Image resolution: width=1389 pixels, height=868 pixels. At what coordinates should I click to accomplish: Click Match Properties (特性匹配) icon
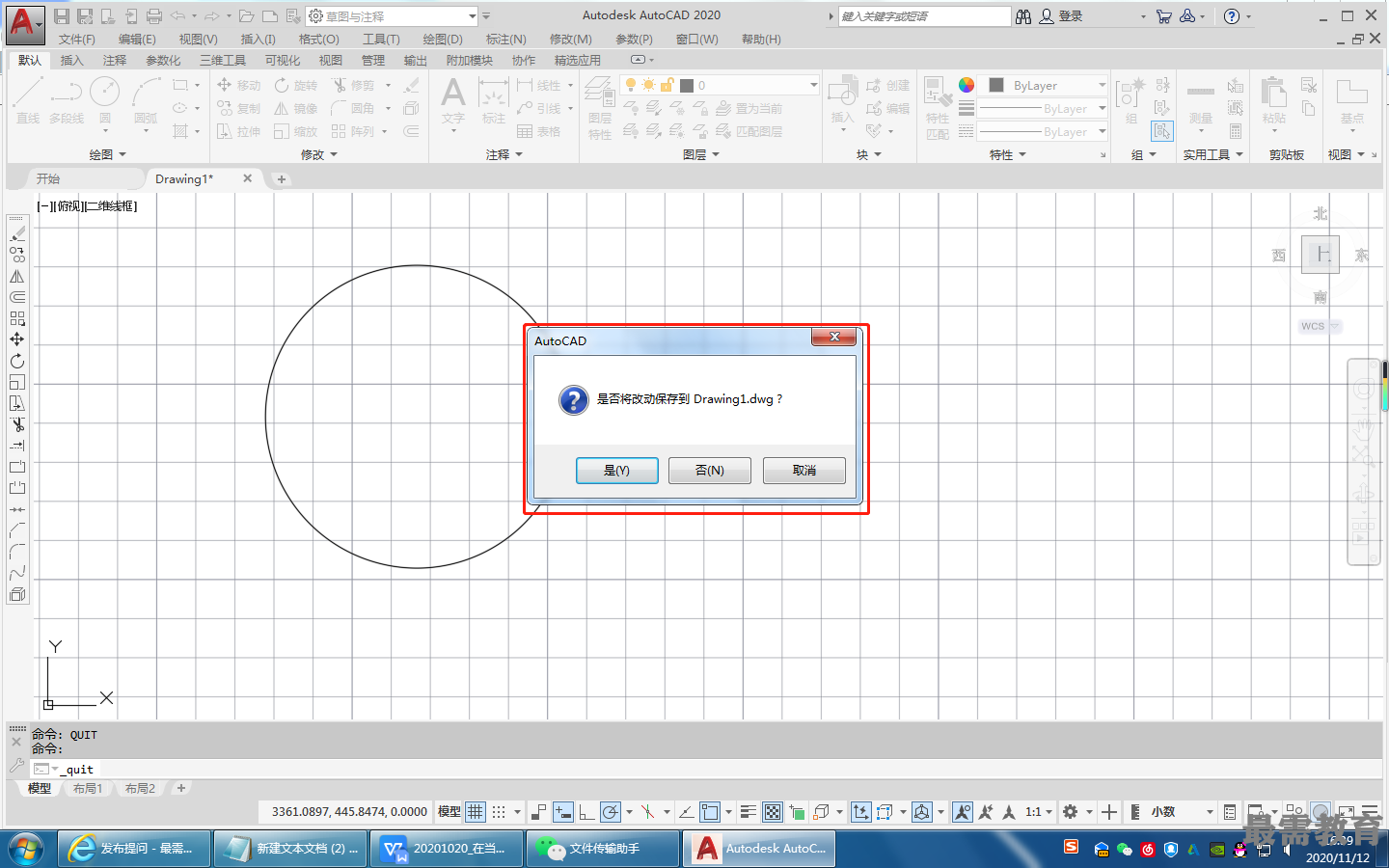pyautogui.click(x=938, y=108)
